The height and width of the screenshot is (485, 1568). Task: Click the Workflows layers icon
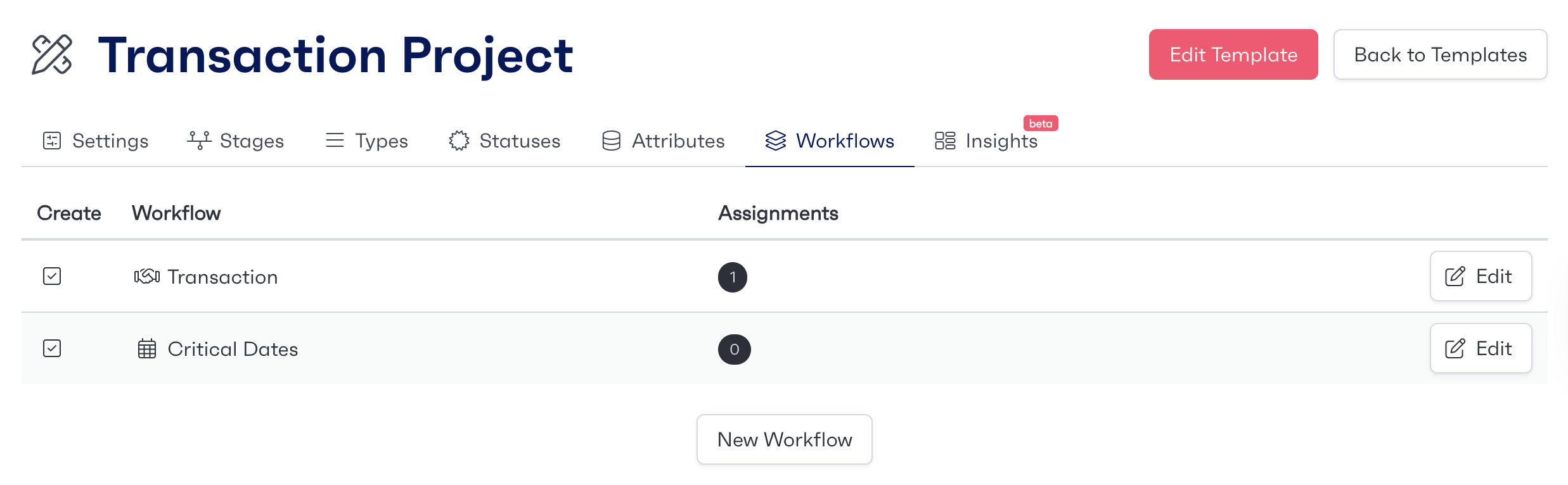775,141
